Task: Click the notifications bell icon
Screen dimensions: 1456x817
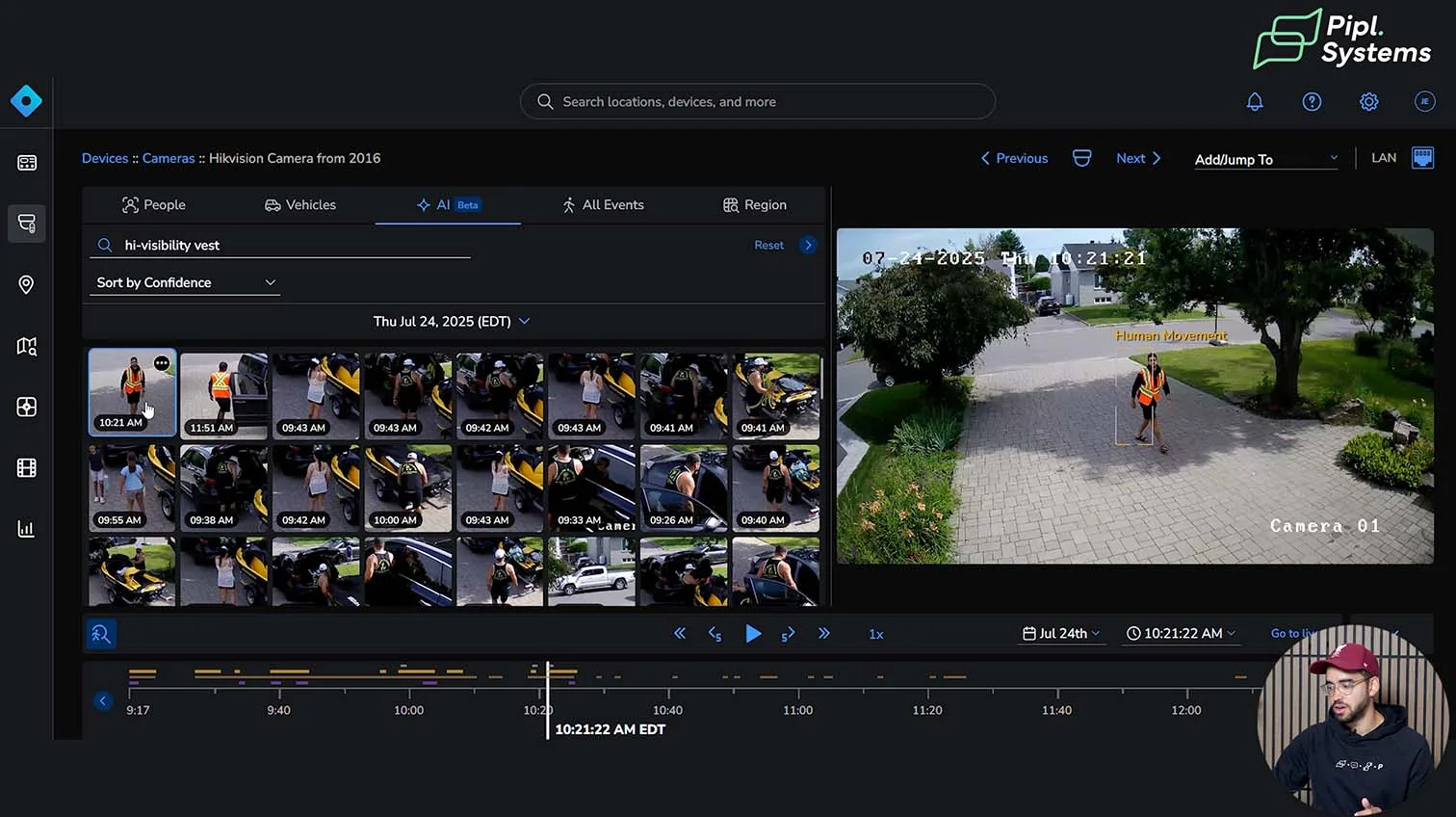Action: pyautogui.click(x=1255, y=101)
